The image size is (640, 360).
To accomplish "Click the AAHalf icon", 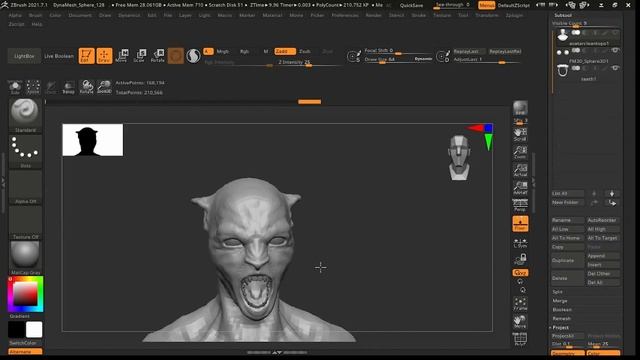I will pos(520,188).
